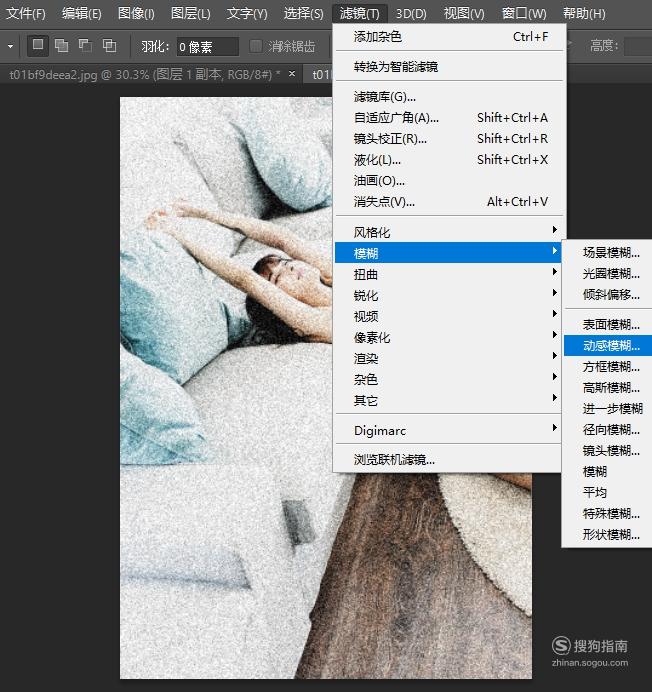Viewport: 652px width, 692px height.
Task: Select the Intersect with Selection icon
Action: point(109,45)
